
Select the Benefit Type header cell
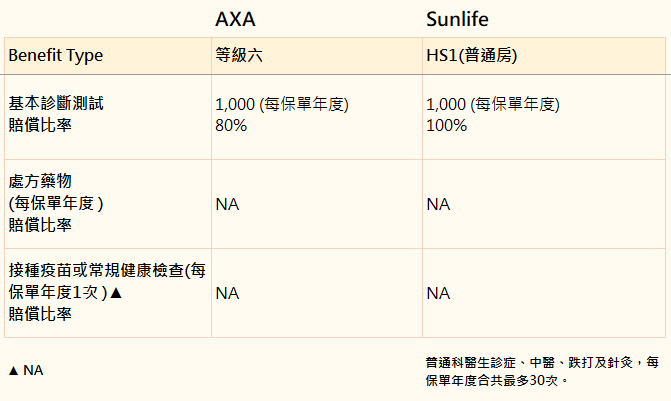pos(108,56)
